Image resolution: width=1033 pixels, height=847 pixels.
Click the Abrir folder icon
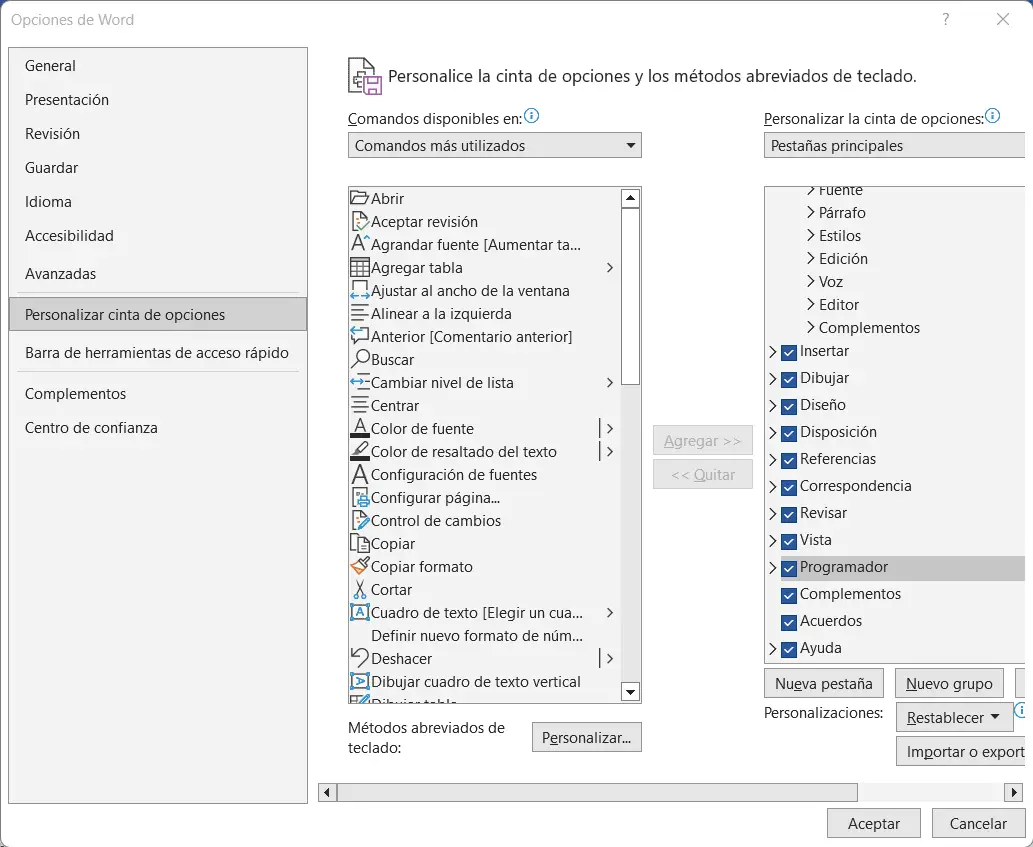[359, 198]
